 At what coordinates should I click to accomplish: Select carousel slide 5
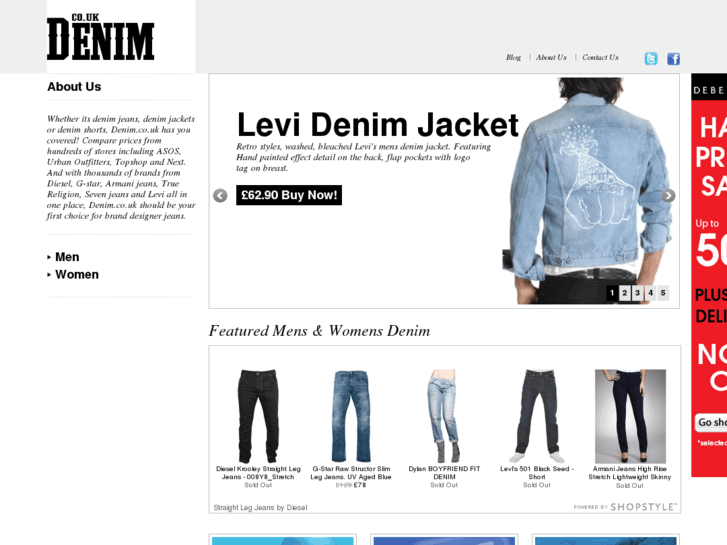click(663, 293)
